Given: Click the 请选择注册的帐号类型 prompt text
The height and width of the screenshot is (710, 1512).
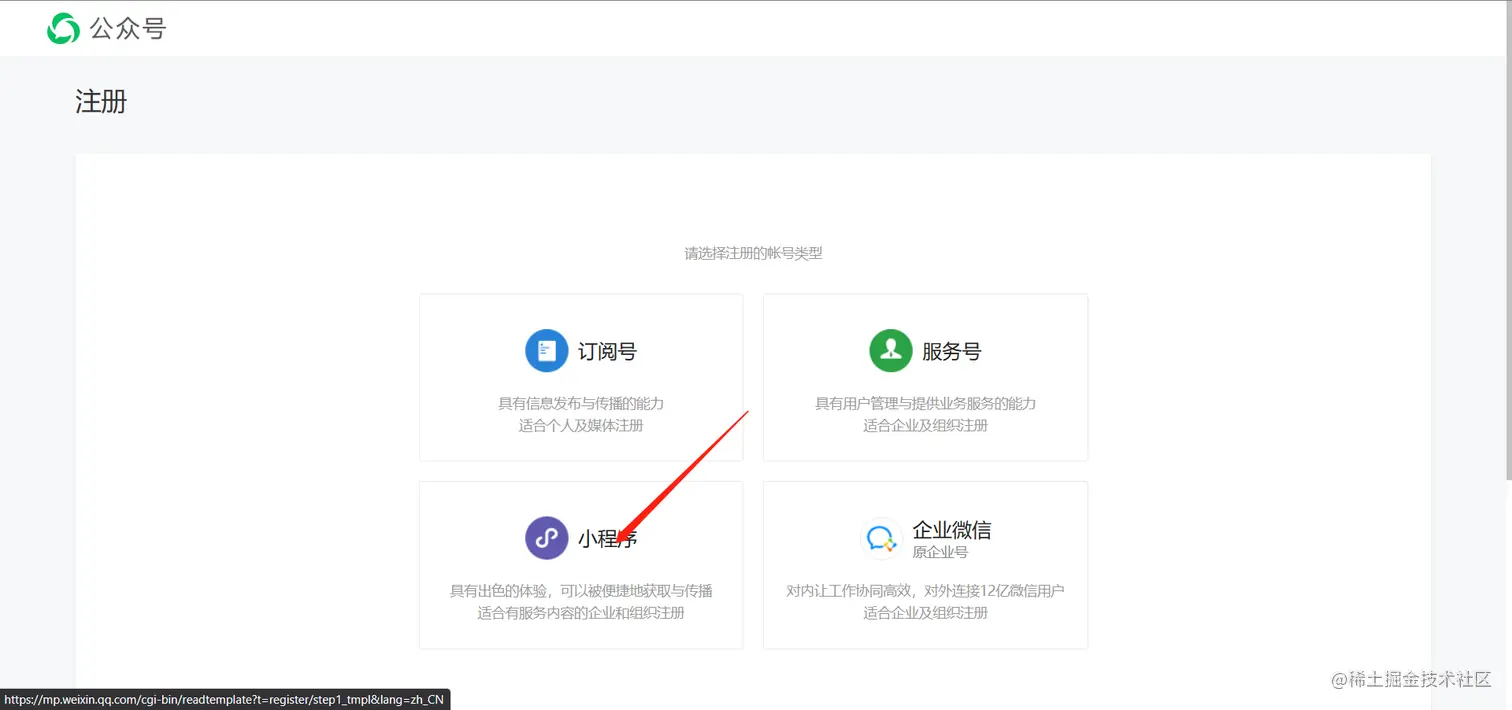Looking at the screenshot, I should click(x=753, y=254).
